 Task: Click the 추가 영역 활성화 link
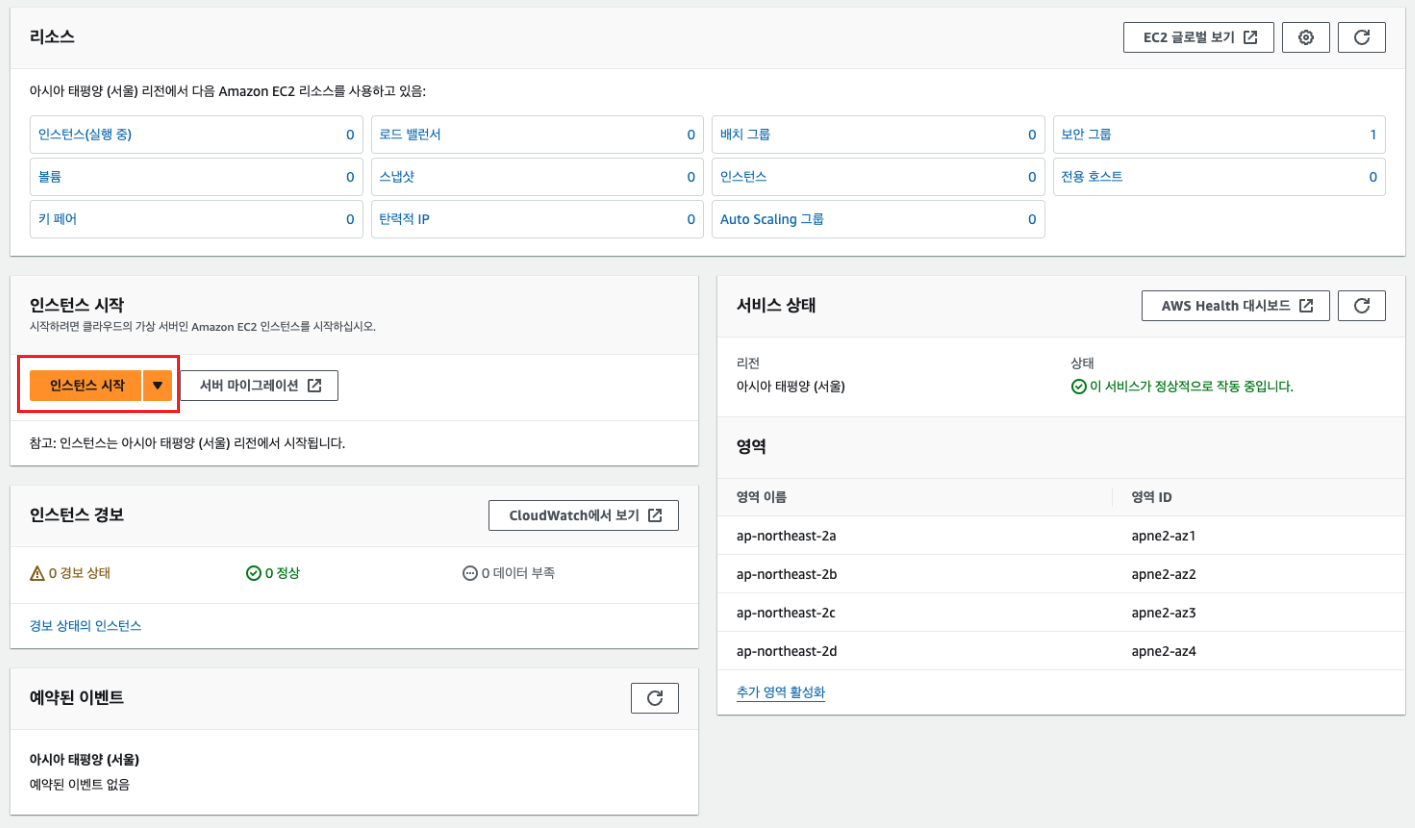(780, 692)
